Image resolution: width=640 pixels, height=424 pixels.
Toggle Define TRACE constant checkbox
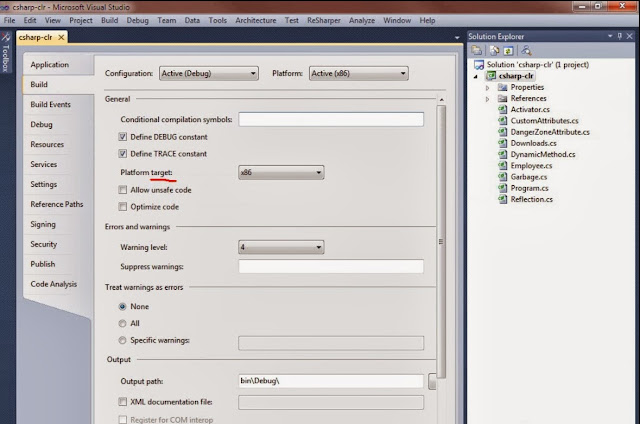click(x=122, y=153)
